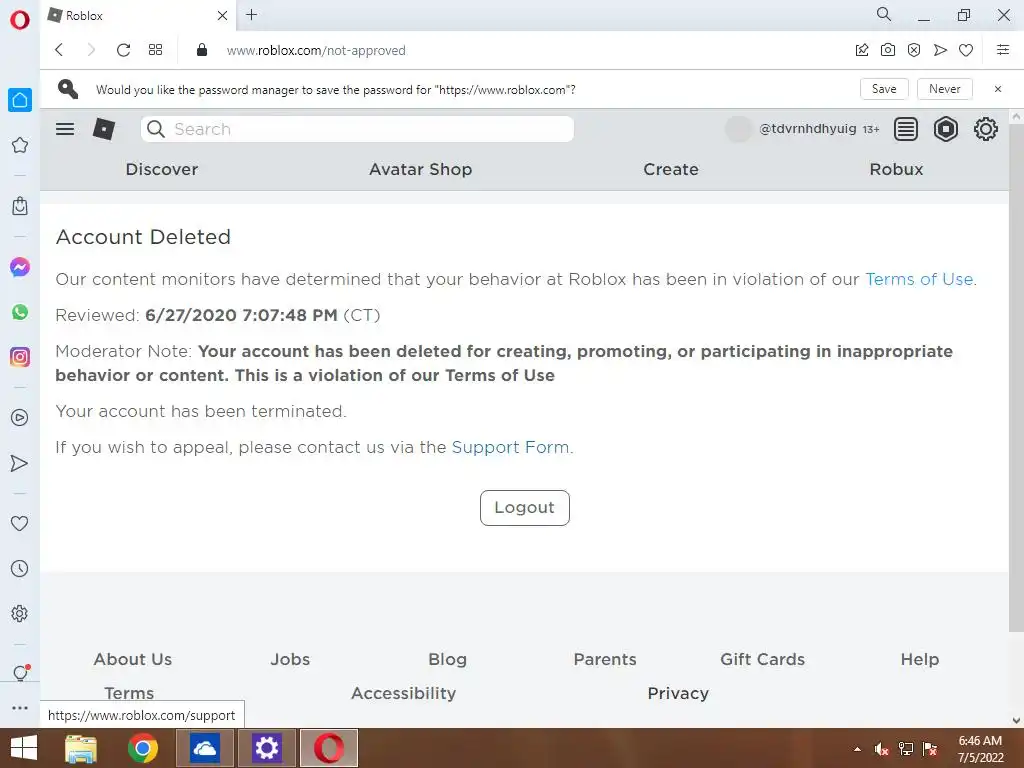Viewport: 1024px width, 768px height.
Task: Open Roblox settings gear icon
Action: 985,129
